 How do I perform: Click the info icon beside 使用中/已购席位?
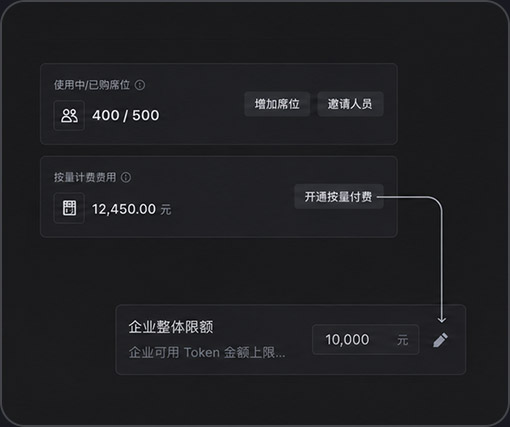click(x=140, y=85)
